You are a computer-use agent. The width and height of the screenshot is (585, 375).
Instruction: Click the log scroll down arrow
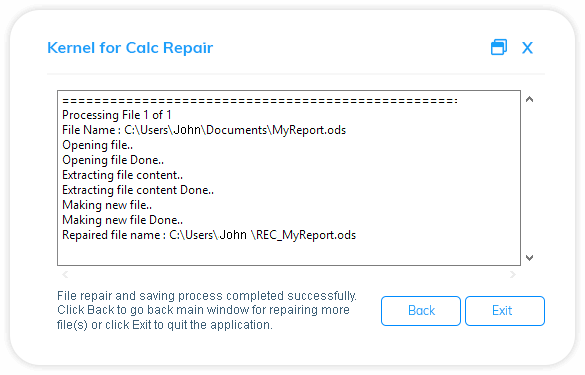click(529, 257)
